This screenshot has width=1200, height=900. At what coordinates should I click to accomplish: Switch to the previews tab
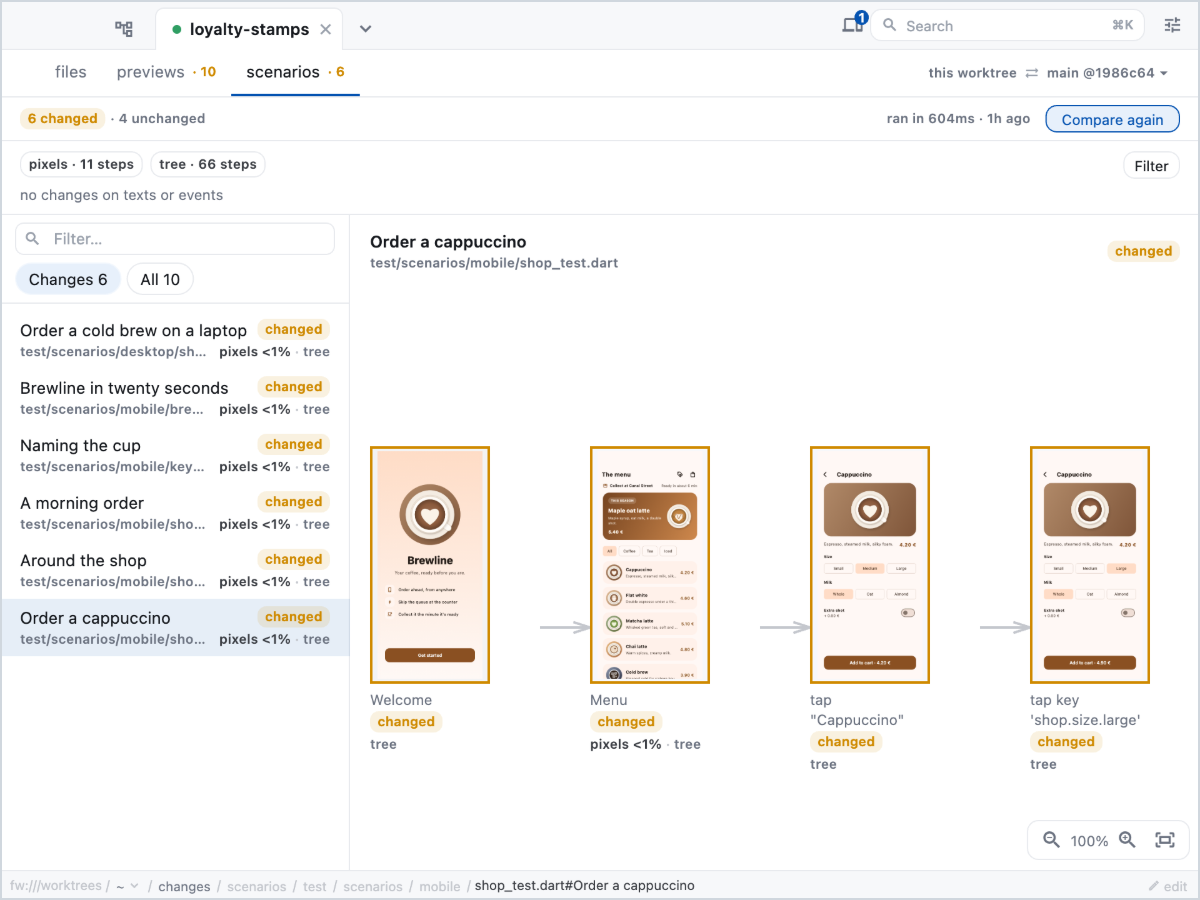point(166,72)
